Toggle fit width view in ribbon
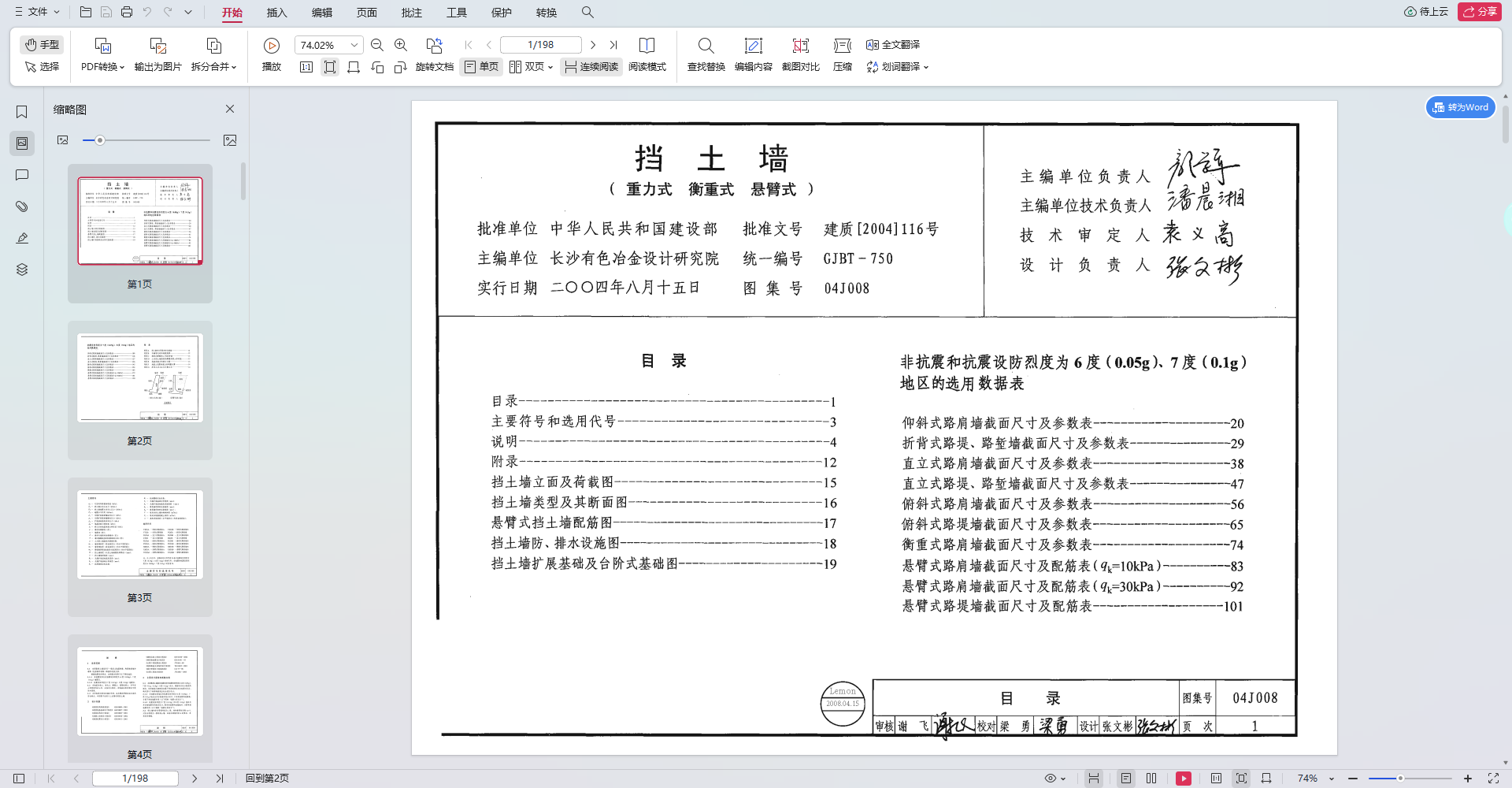Screen dimensions: 1512x788 pyautogui.click(x=354, y=67)
